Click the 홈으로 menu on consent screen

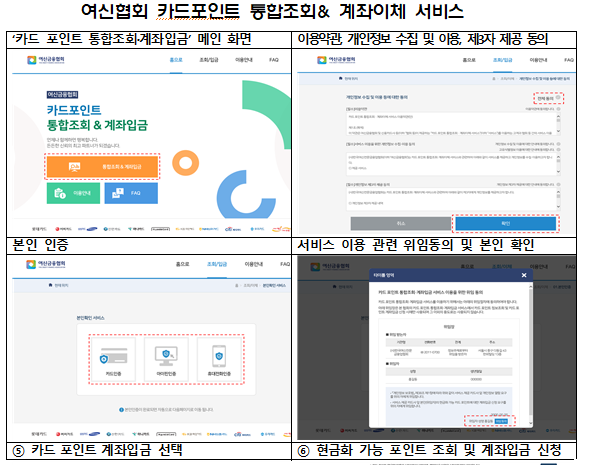(469, 60)
